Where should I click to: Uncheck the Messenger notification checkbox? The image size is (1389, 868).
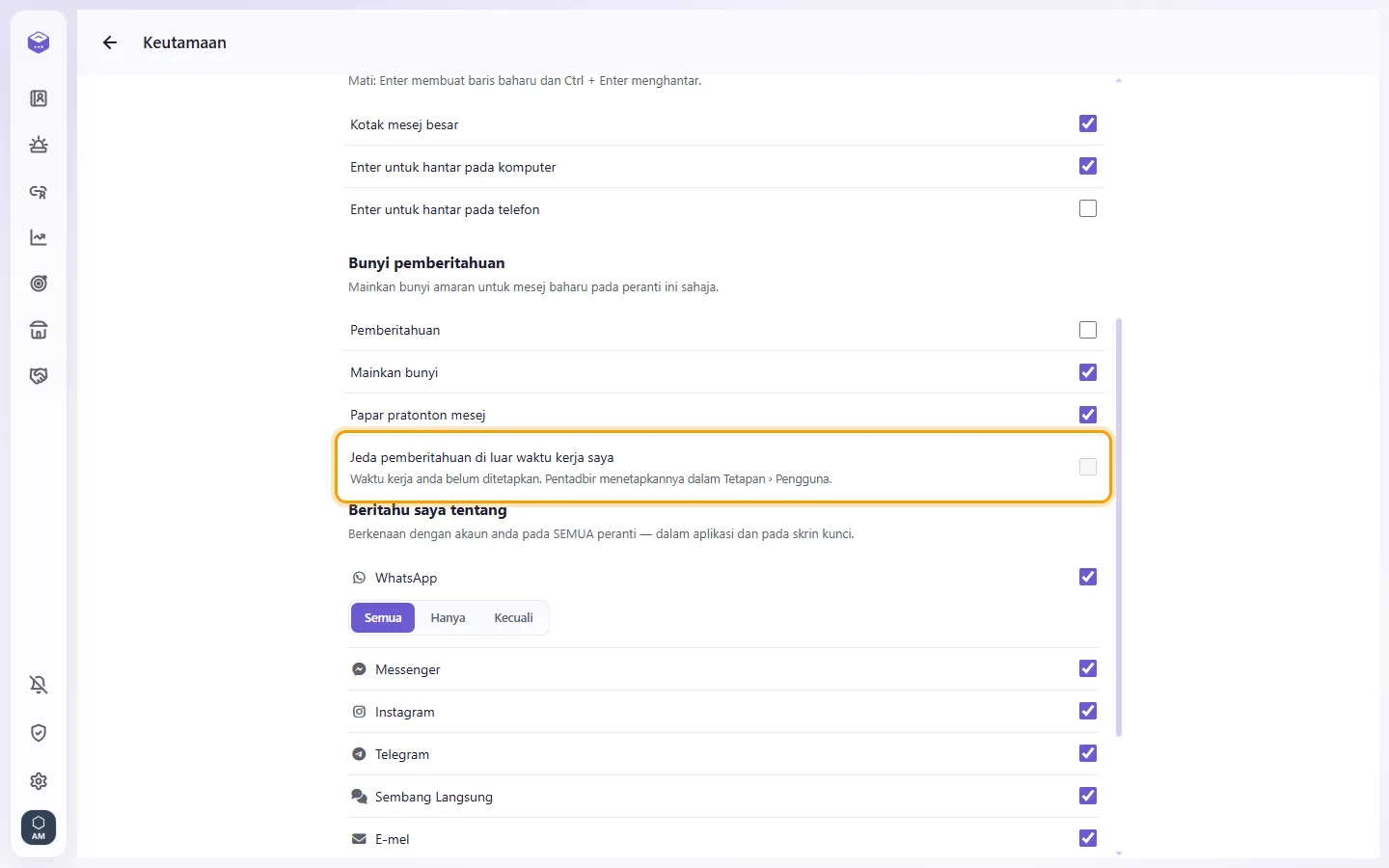pos(1088,668)
